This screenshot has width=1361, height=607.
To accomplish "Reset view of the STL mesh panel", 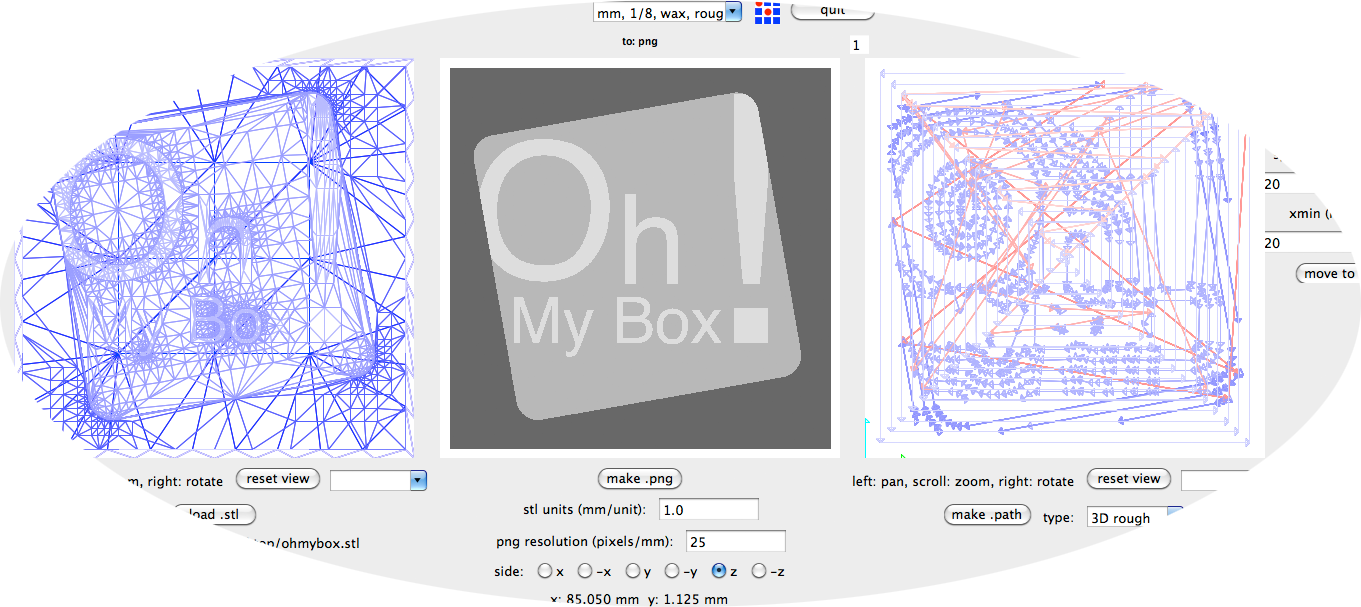I will pos(278,479).
